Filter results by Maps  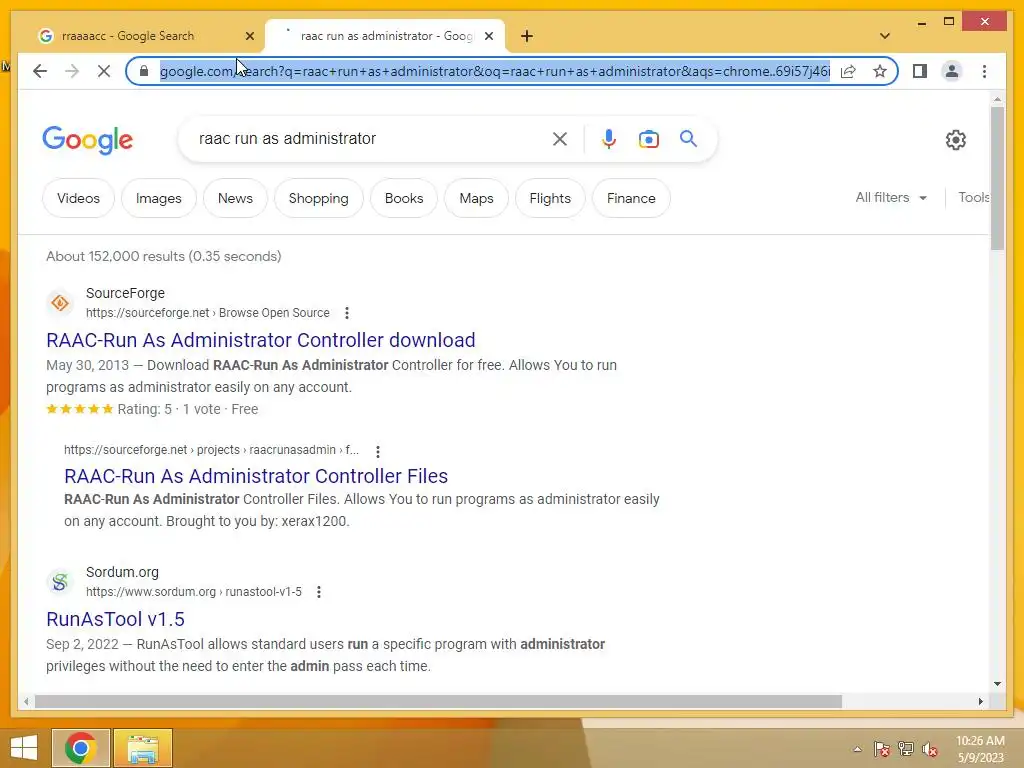(x=476, y=198)
